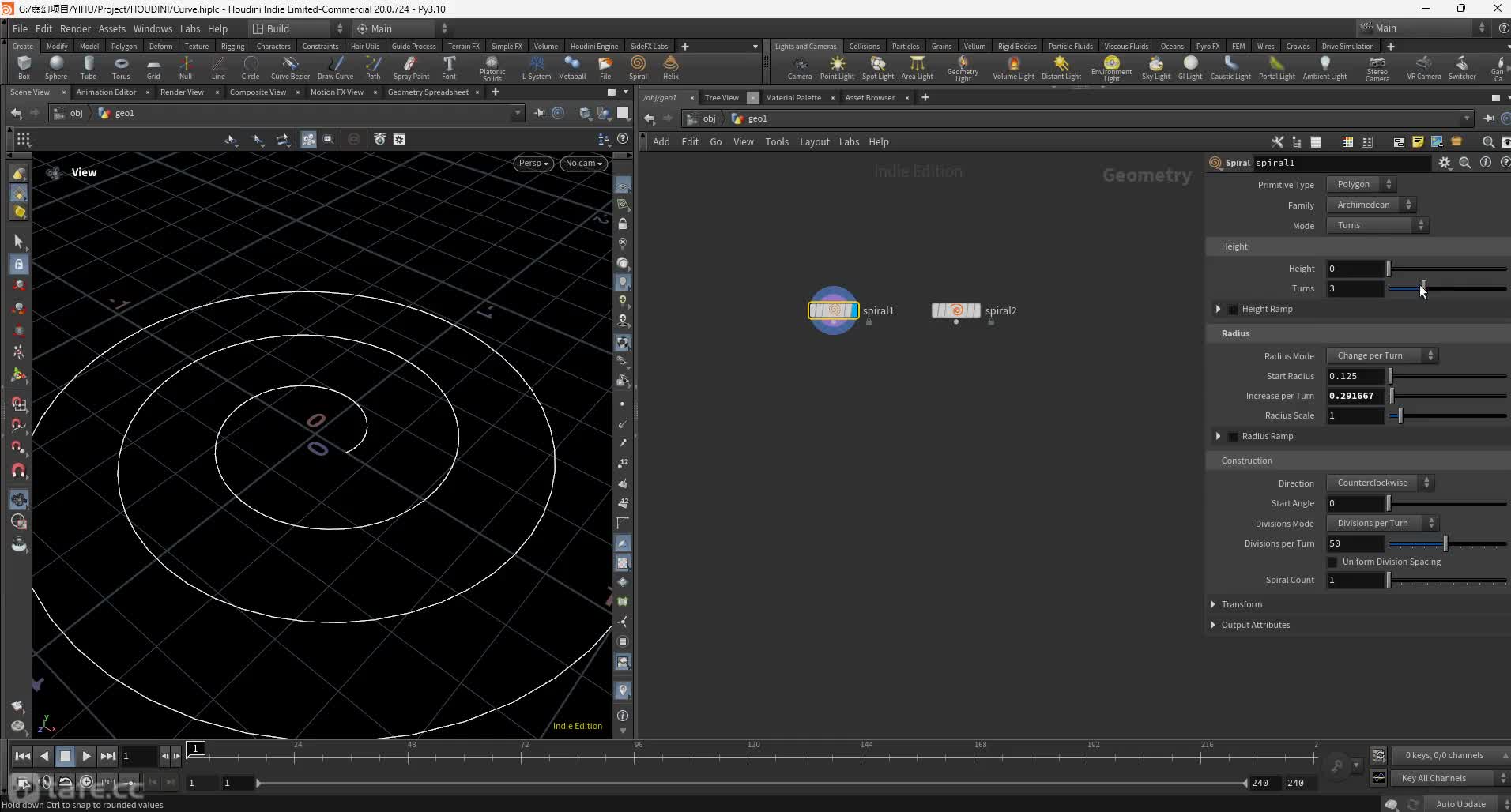1511x812 pixels.
Task: Expand the Transform section
Action: 1242,604
